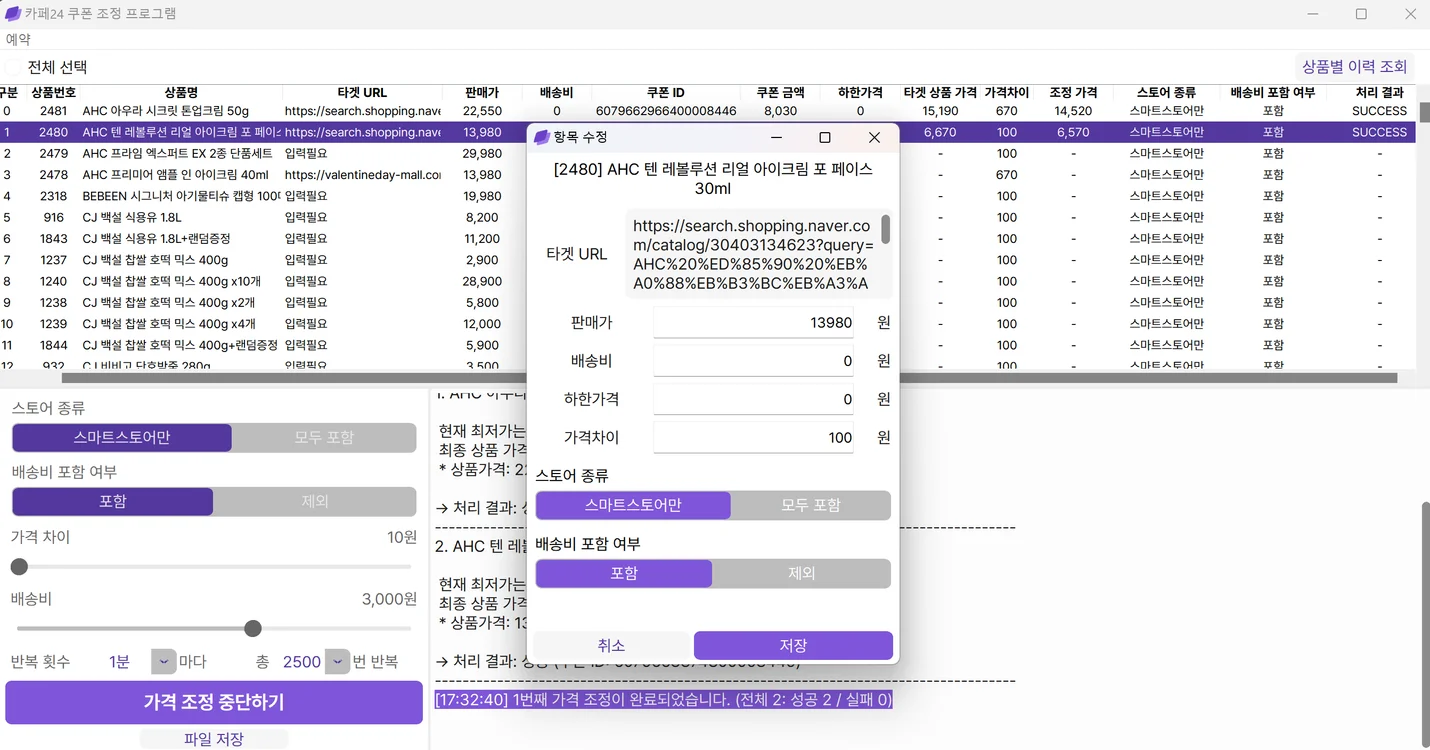Click the 가격차이 input field with 100
This screenshot has height=750, width=1430.
[x=753, y=437]
